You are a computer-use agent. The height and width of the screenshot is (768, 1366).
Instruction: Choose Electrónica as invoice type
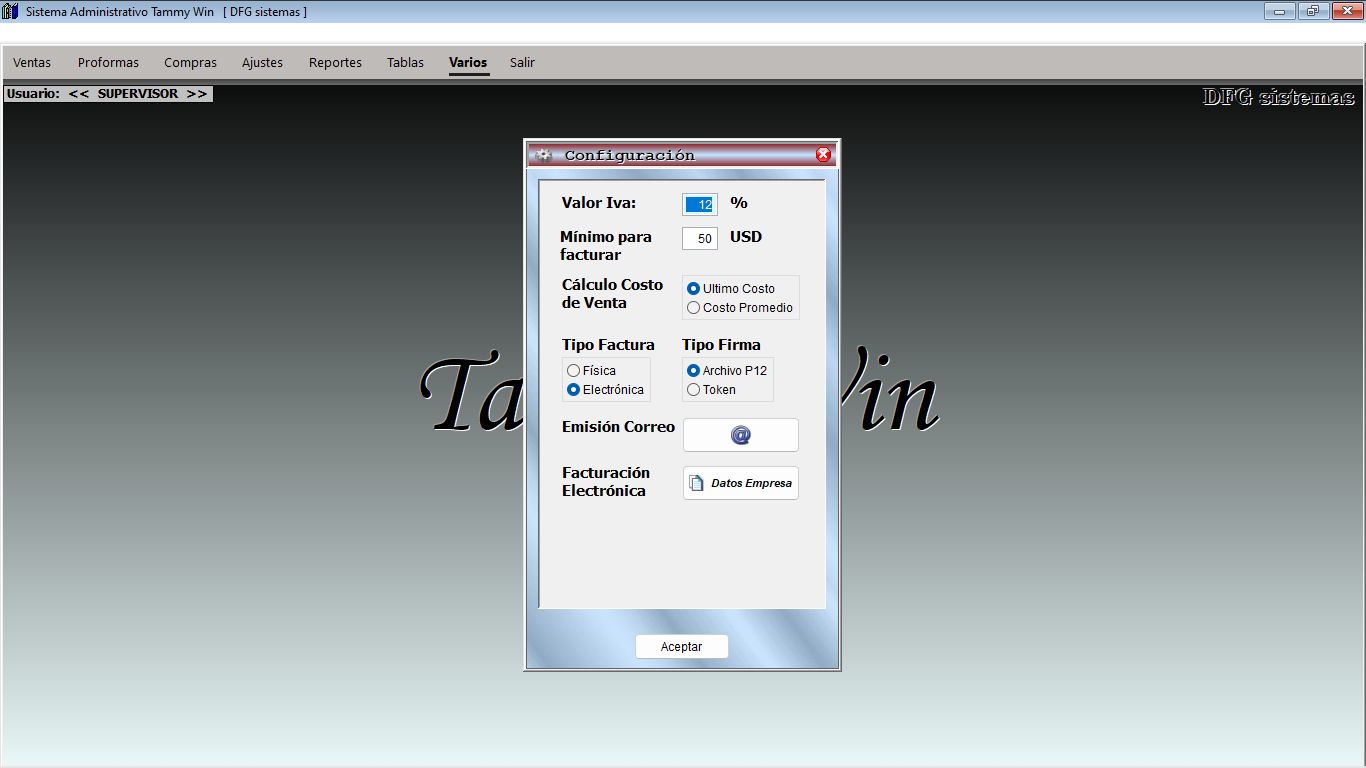[x=606, y=389]
